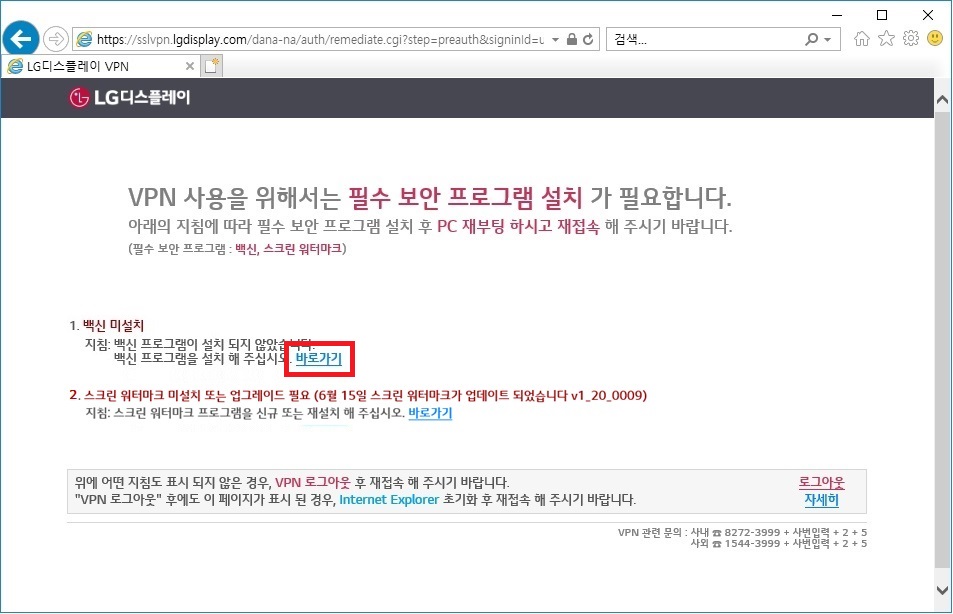Open the Favorites star icon
The height and width of the screenshot is (614, 953).
pyautogui.click(x=886, y=39)
